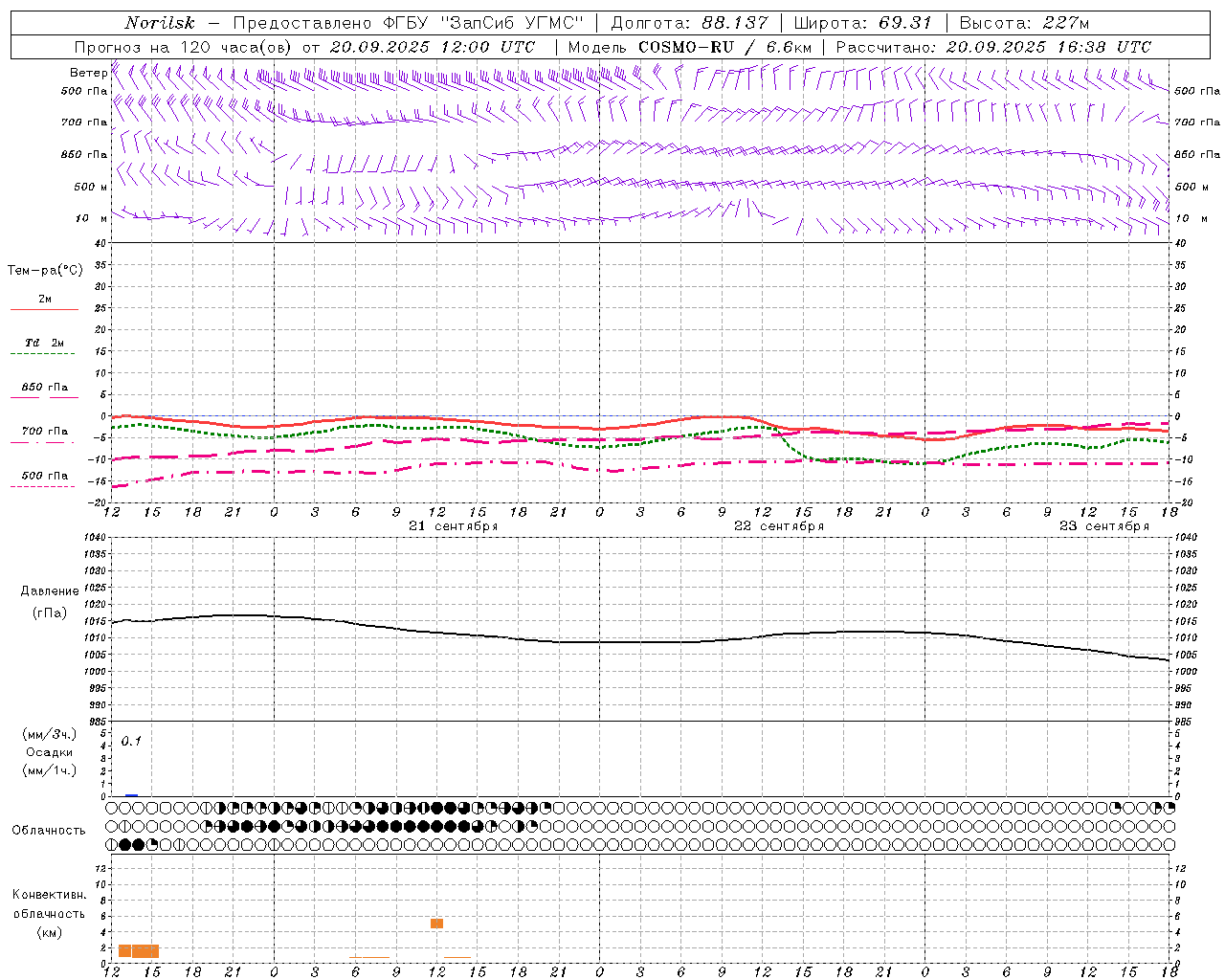Click the "Конвективн." convective cloud label

49,895
